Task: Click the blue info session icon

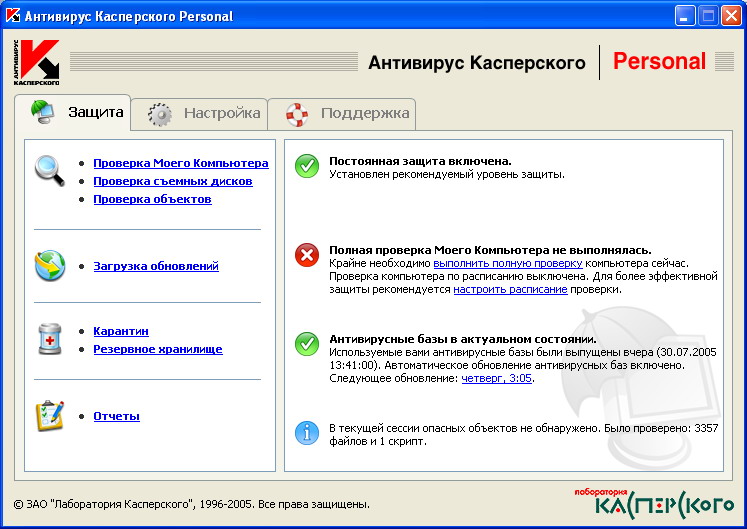Action: (x=307, y=433)
